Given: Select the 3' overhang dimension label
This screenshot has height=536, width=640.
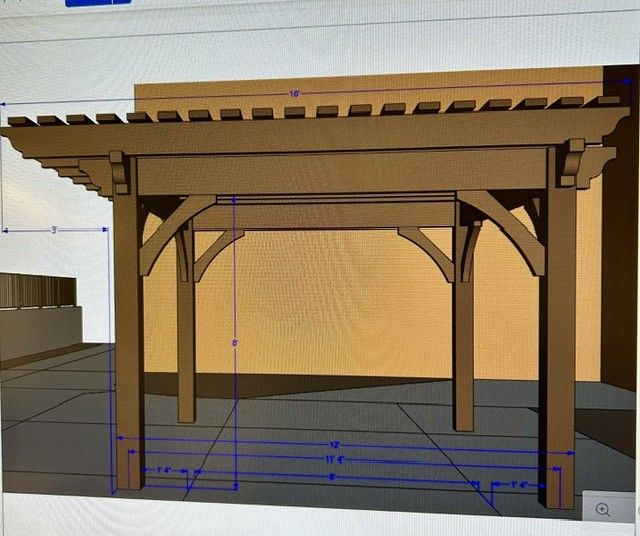Looking at the screenshot, I should click(54, 230).
